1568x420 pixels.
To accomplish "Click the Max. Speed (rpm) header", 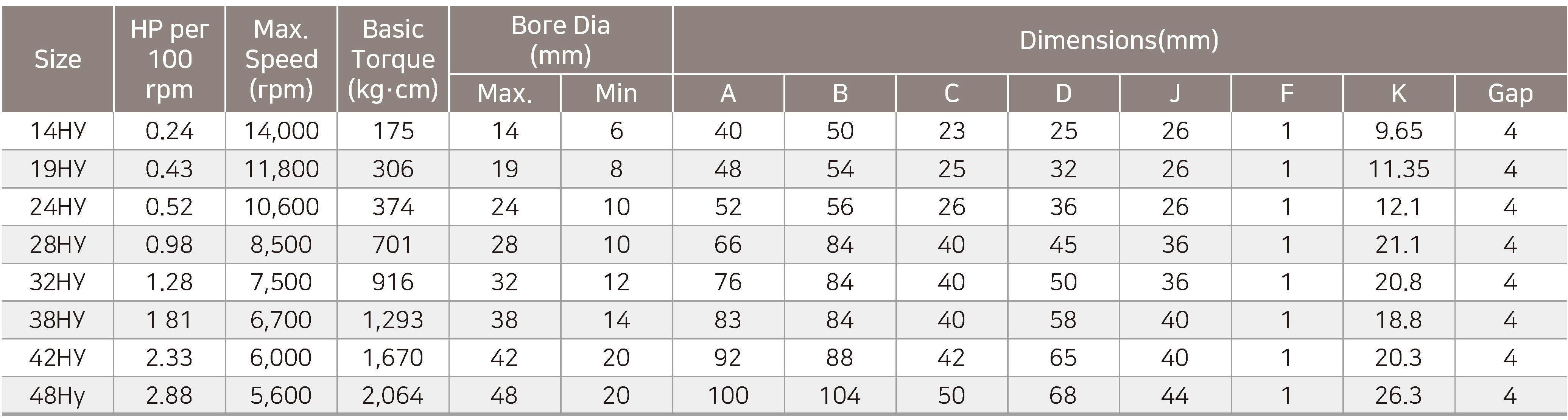I will pyautogui.click(x=281, y=60).
